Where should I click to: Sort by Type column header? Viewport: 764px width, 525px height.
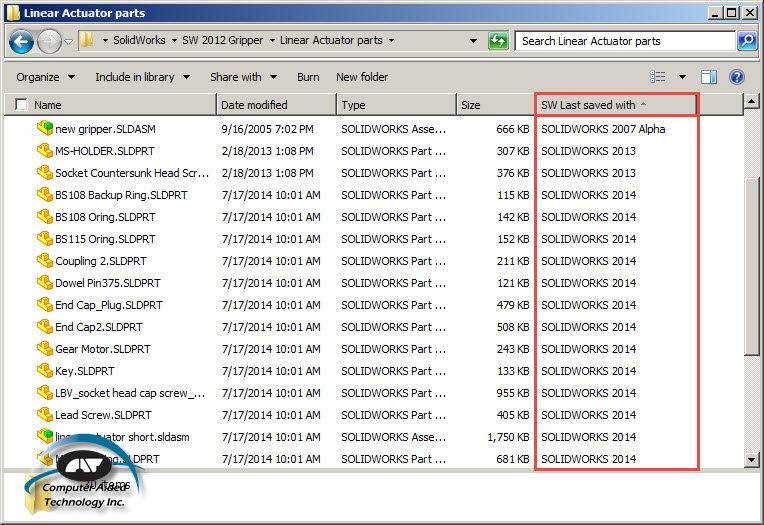[x=396, y=105]
